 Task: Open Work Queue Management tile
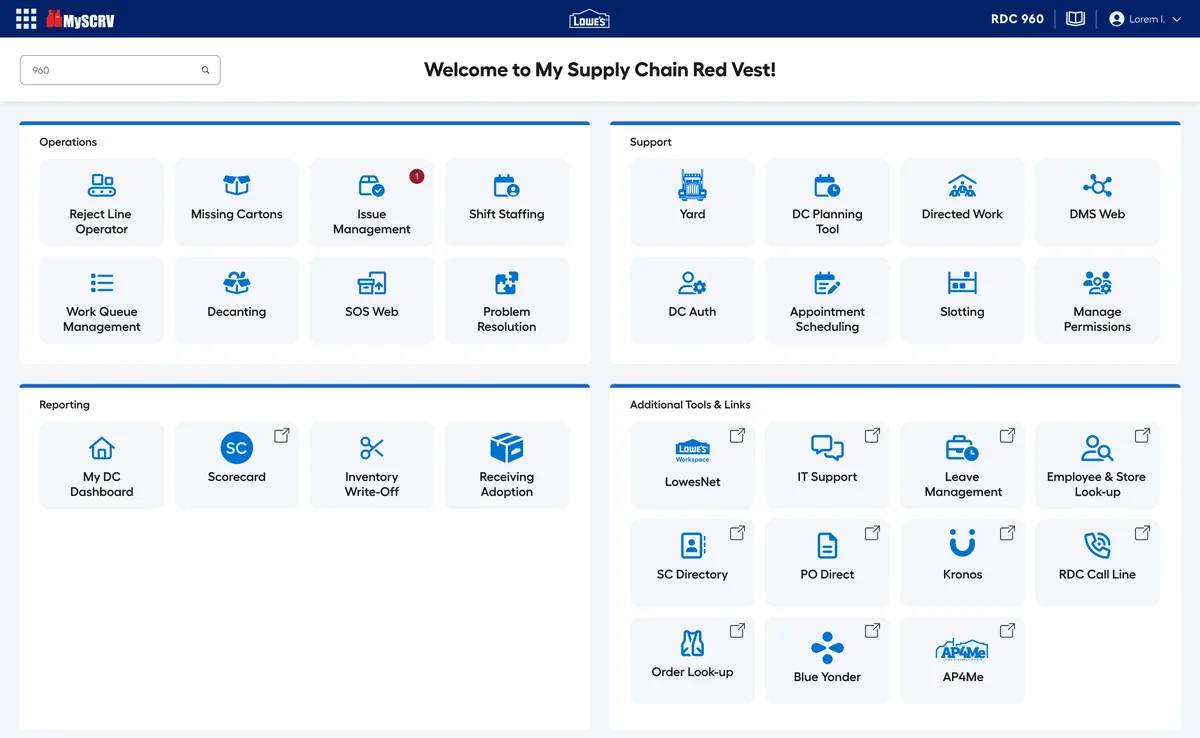[102, 301]
